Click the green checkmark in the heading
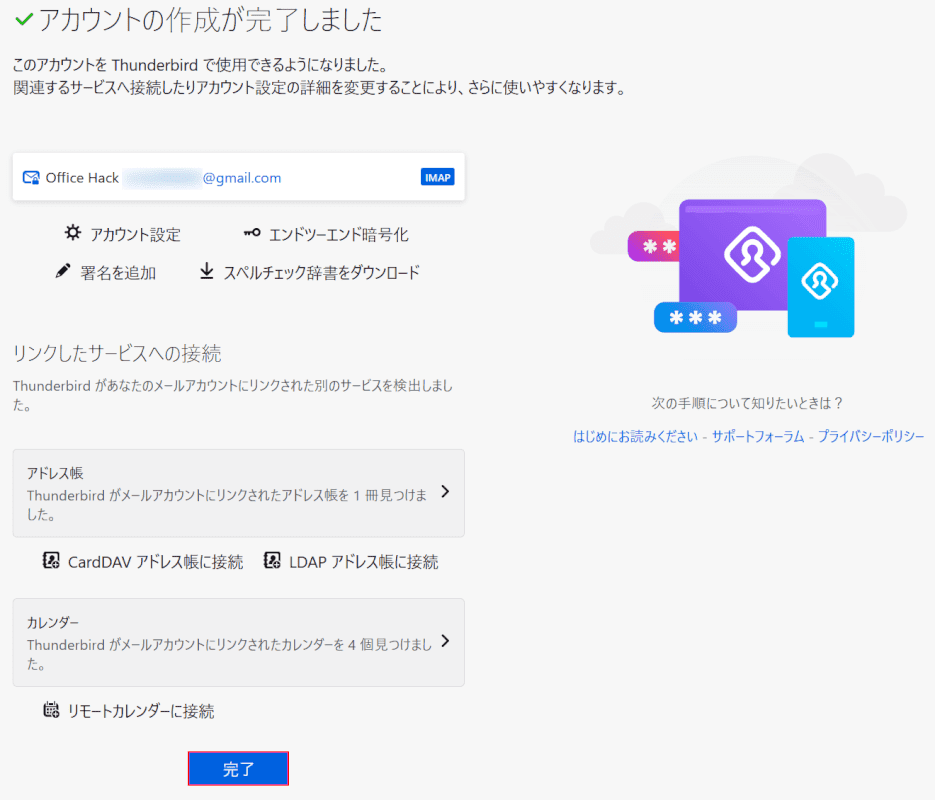The height and width of the screenshot is (800, 935). point(24,19)
